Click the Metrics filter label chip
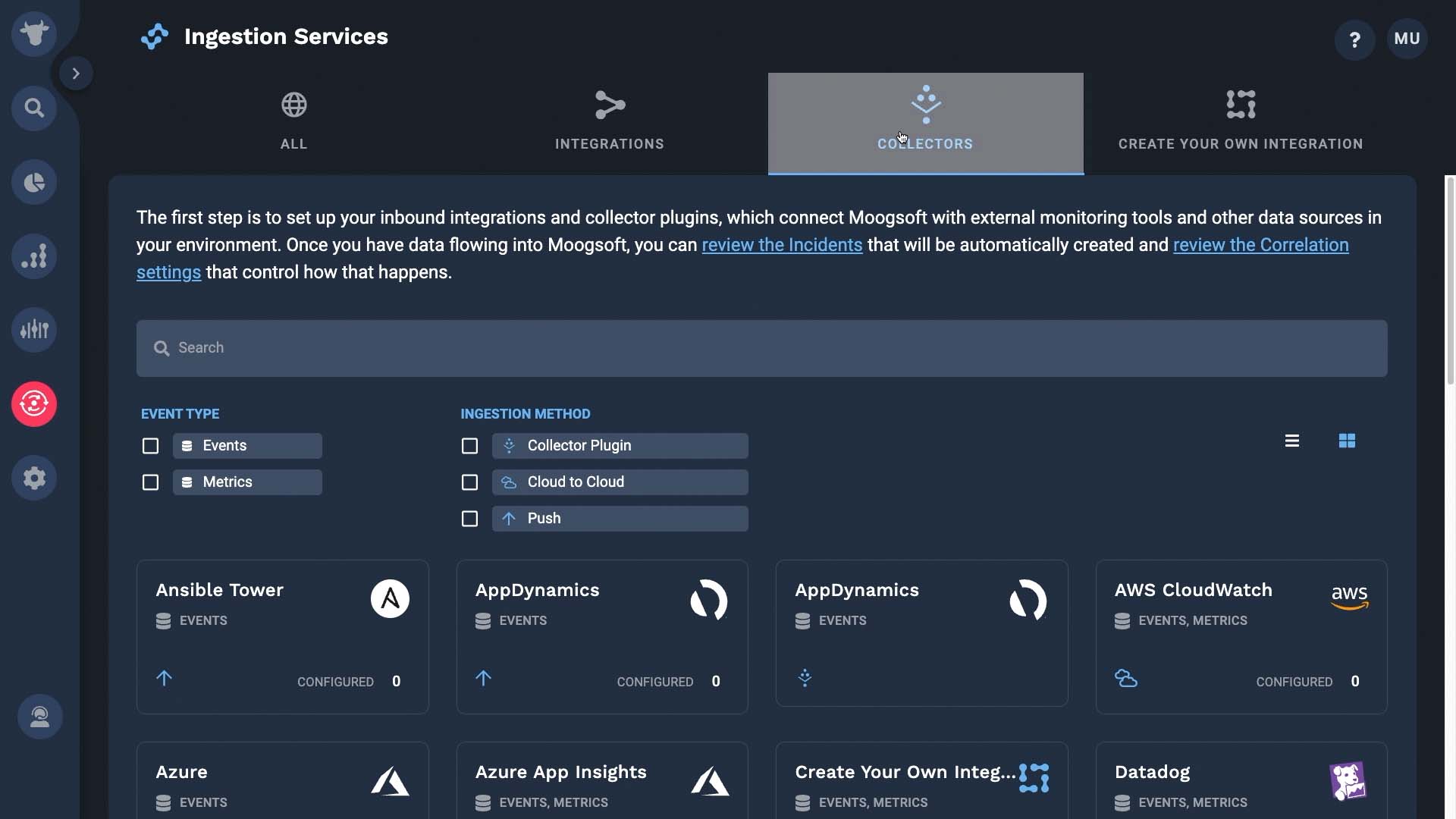This screenshot has width=1456, height=819. pyautogui.click(x=247, y=482)
